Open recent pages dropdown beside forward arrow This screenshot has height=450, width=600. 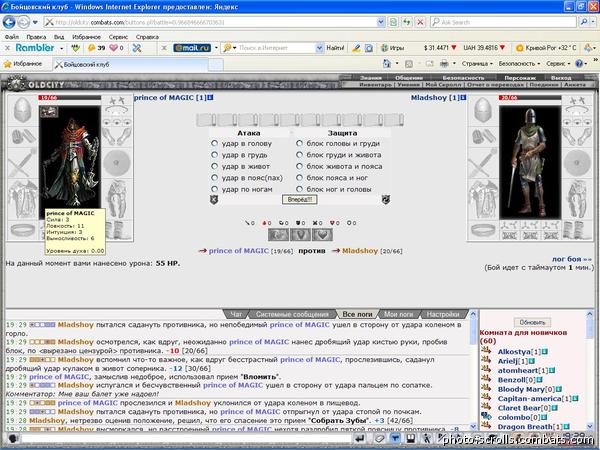[x=35, y=22]
